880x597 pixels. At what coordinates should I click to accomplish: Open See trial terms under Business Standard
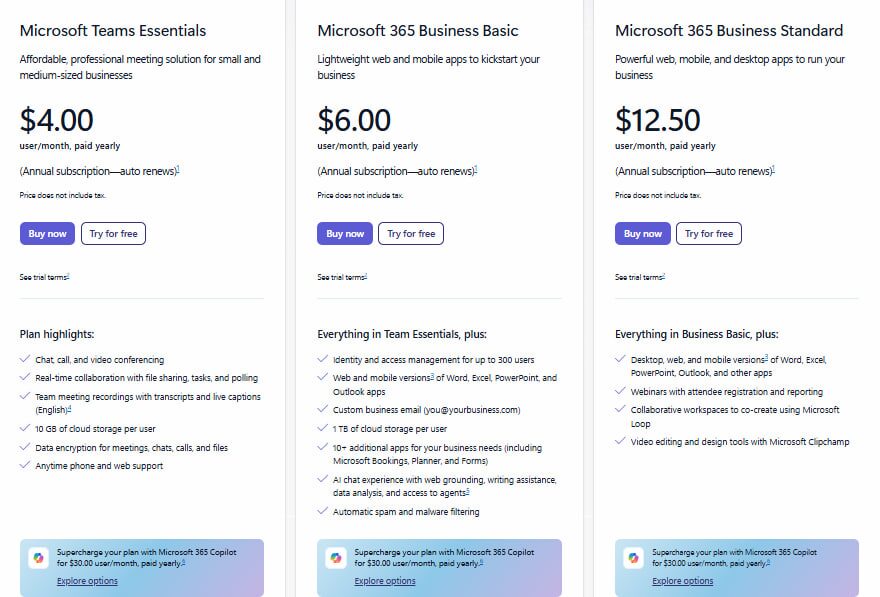click(640, 277)
